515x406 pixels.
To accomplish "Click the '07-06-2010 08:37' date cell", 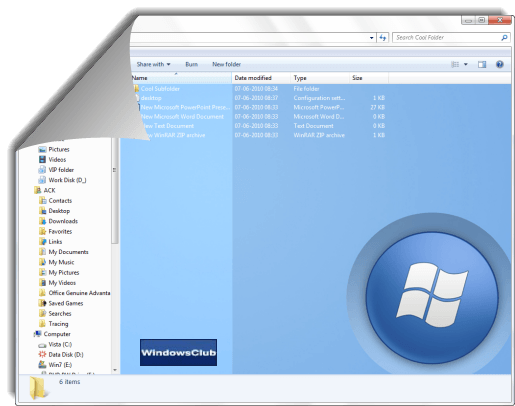I will 256,98.
